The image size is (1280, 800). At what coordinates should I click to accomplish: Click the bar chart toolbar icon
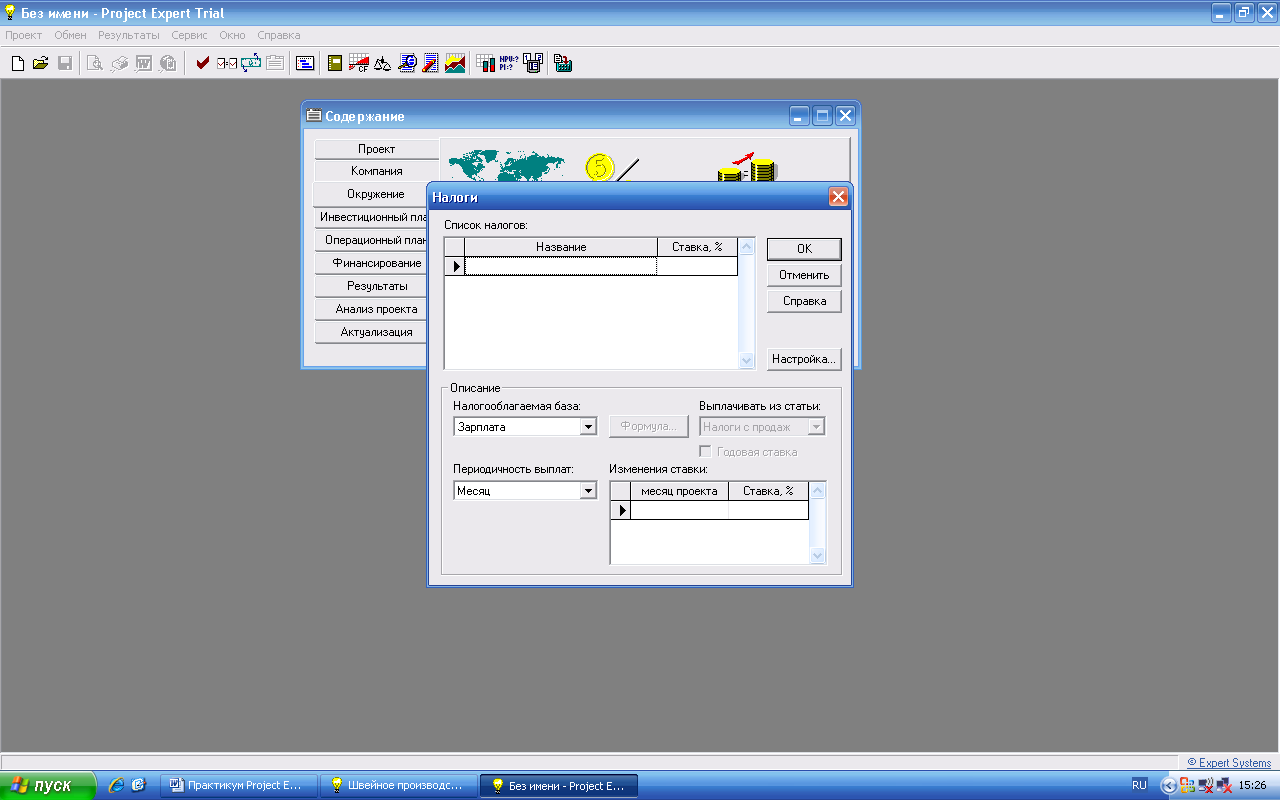pyautogui.click(x=485, y=63)
